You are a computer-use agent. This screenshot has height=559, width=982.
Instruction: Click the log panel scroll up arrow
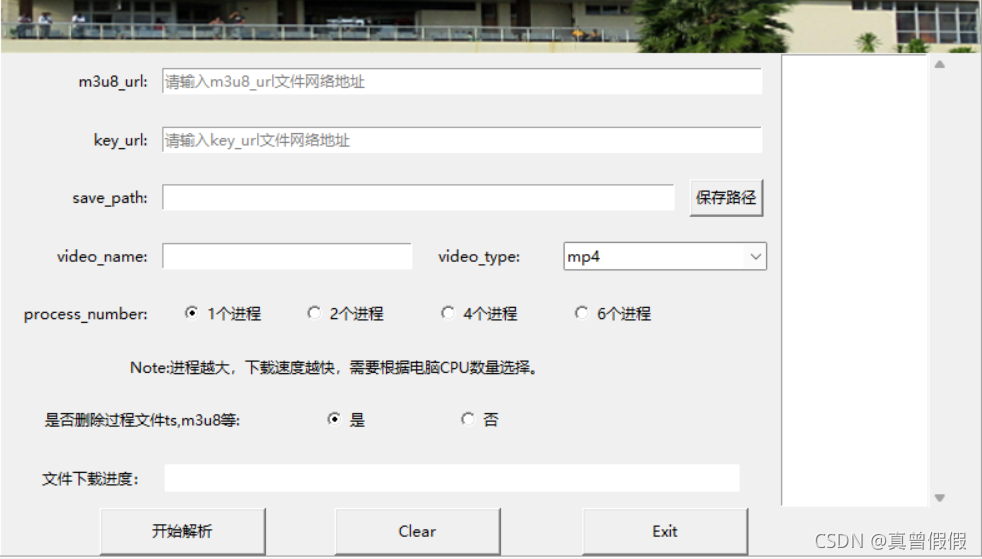[x=939, y=64]
